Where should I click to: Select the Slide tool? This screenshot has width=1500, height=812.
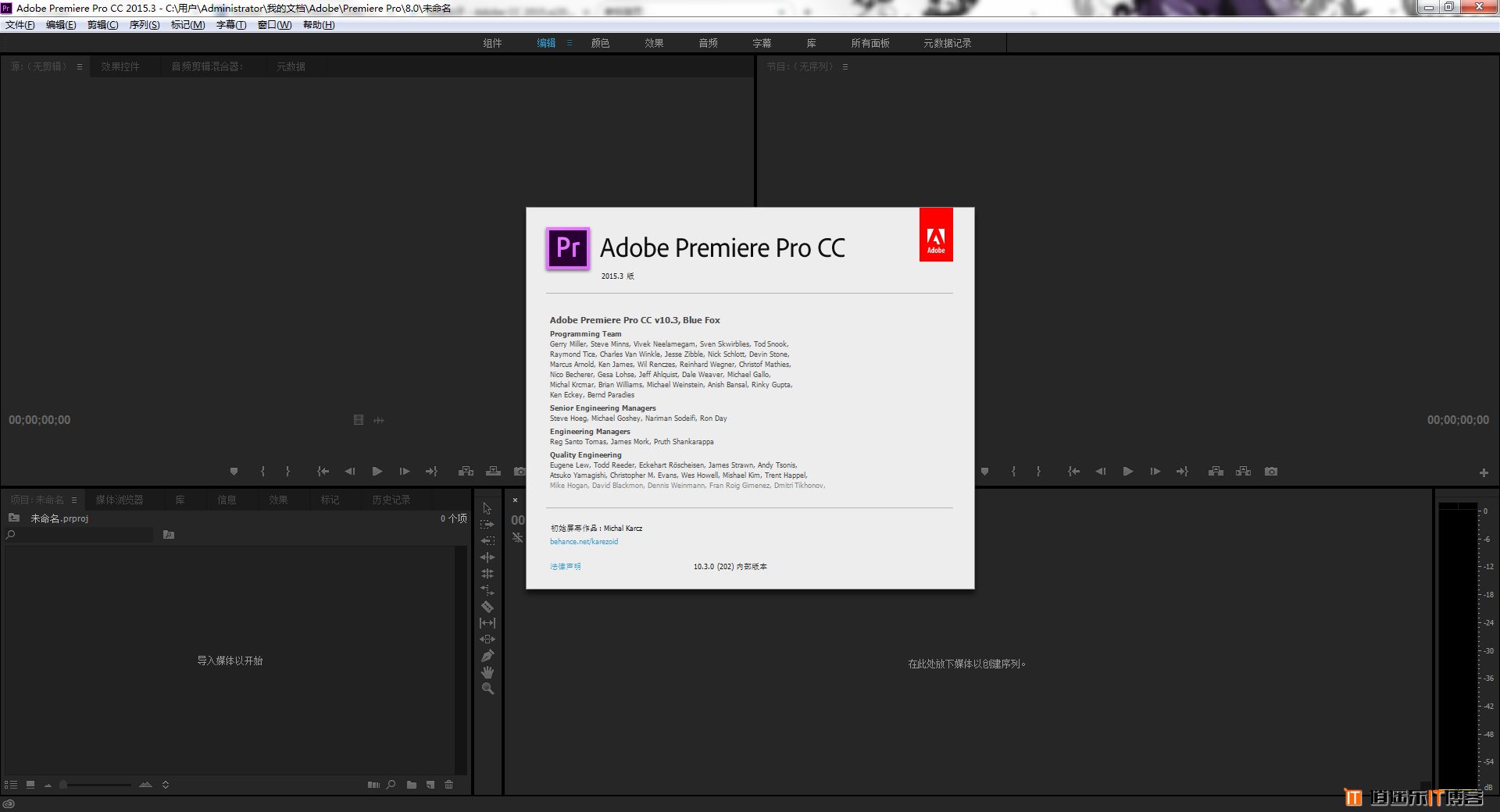coord(487,639)
